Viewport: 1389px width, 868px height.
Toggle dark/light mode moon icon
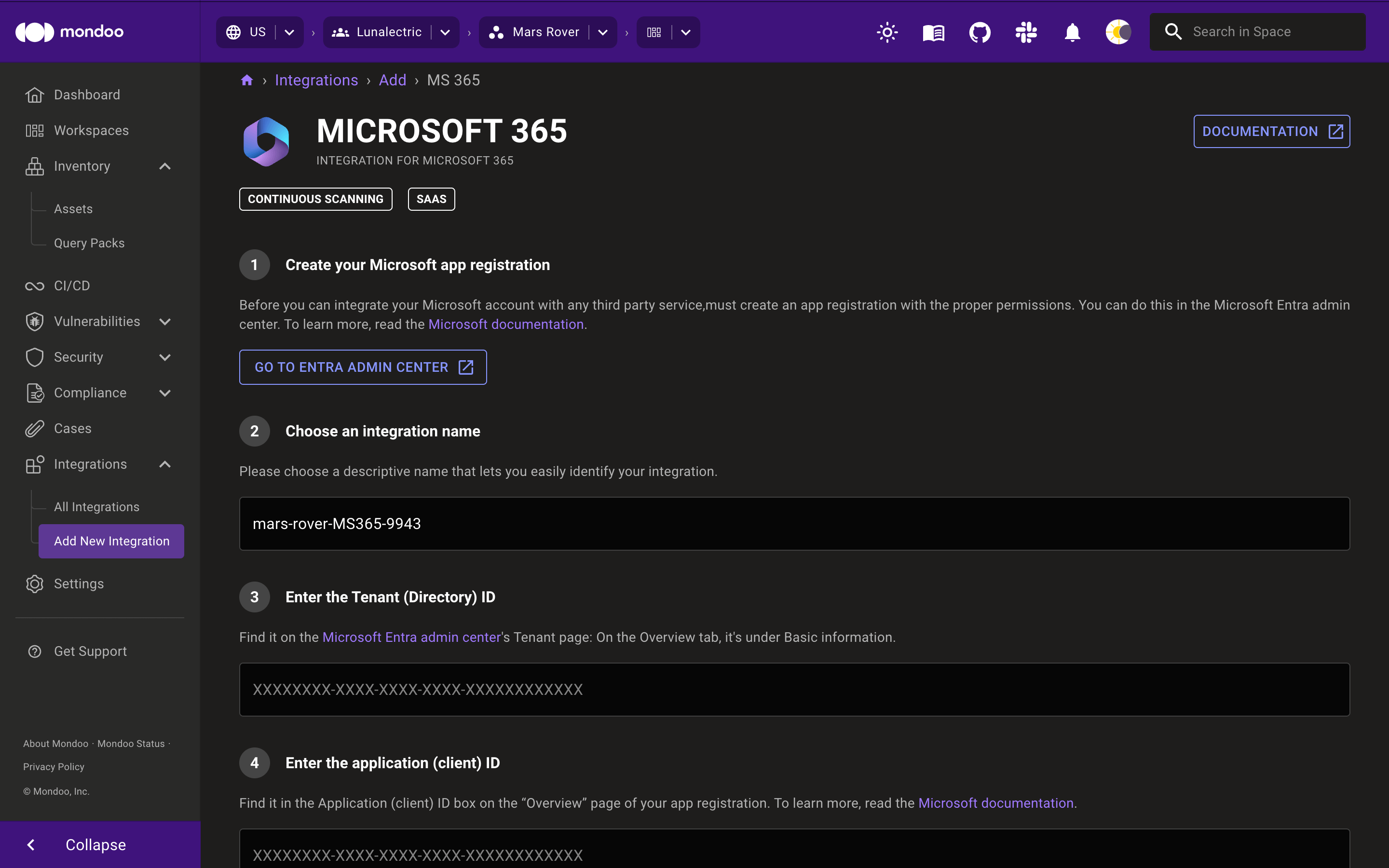click(x=1118, y=32)
